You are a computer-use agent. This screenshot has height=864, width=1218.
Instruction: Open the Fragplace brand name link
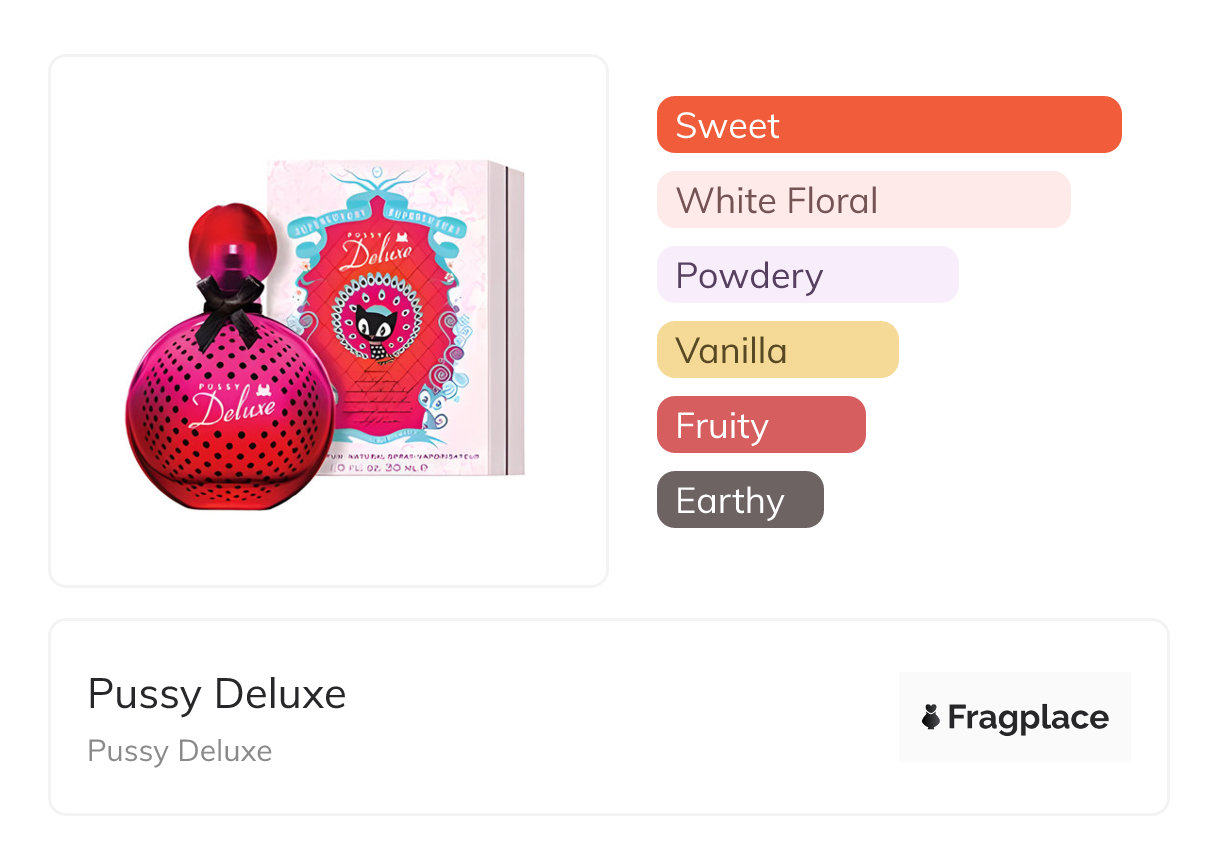tap(1028, 717)
